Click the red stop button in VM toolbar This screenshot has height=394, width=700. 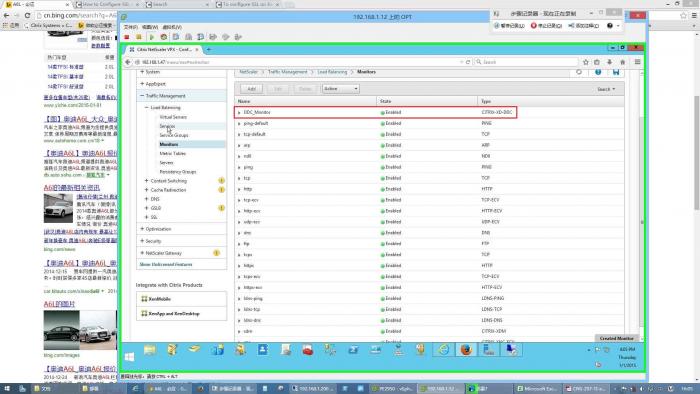tap(127, 37)
